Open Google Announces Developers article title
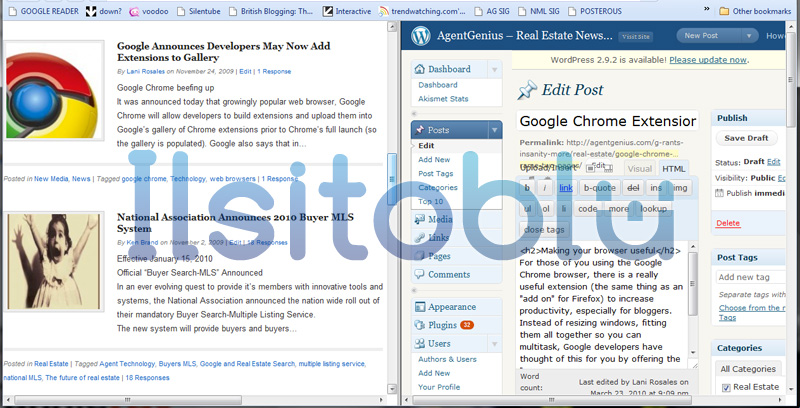The height and width of the screenshot is (408, 800). 223,52
